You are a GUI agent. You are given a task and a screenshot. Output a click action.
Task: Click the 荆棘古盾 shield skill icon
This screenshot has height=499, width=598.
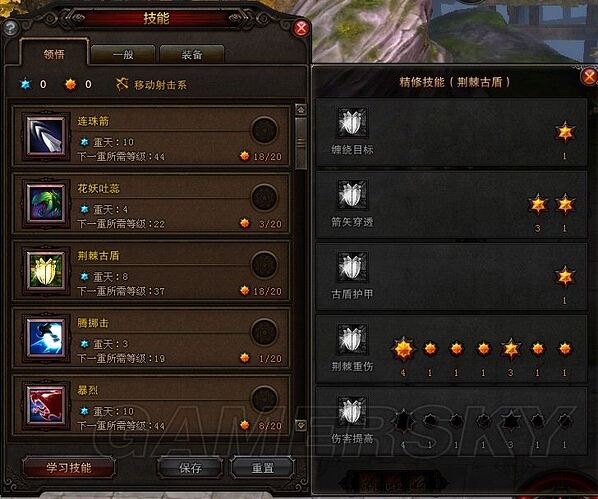coord(46,270)
